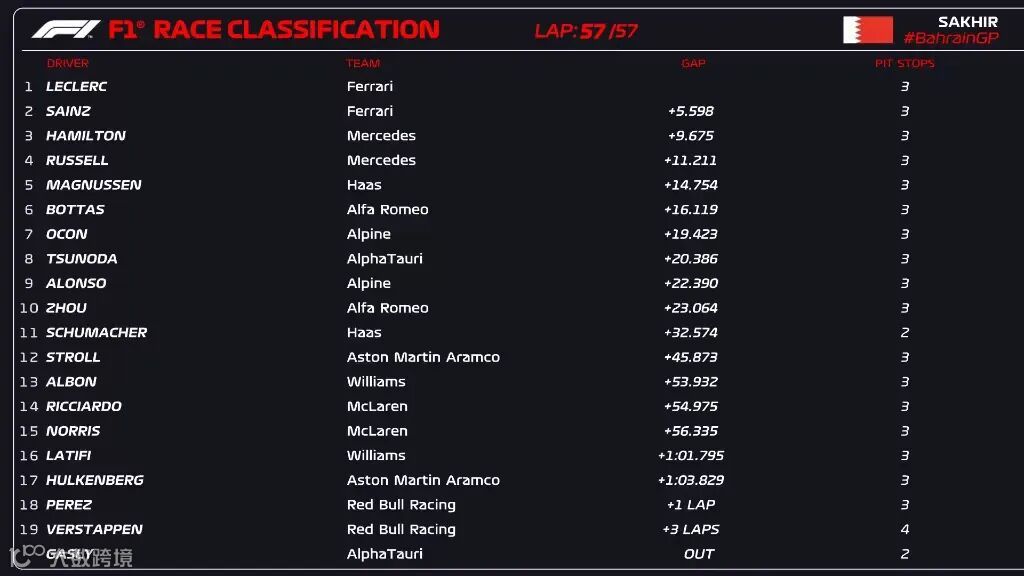Select MAGNUSSEN driver name
The width and height of the screenshot is (1024, 576).
(x=93, y=185)
